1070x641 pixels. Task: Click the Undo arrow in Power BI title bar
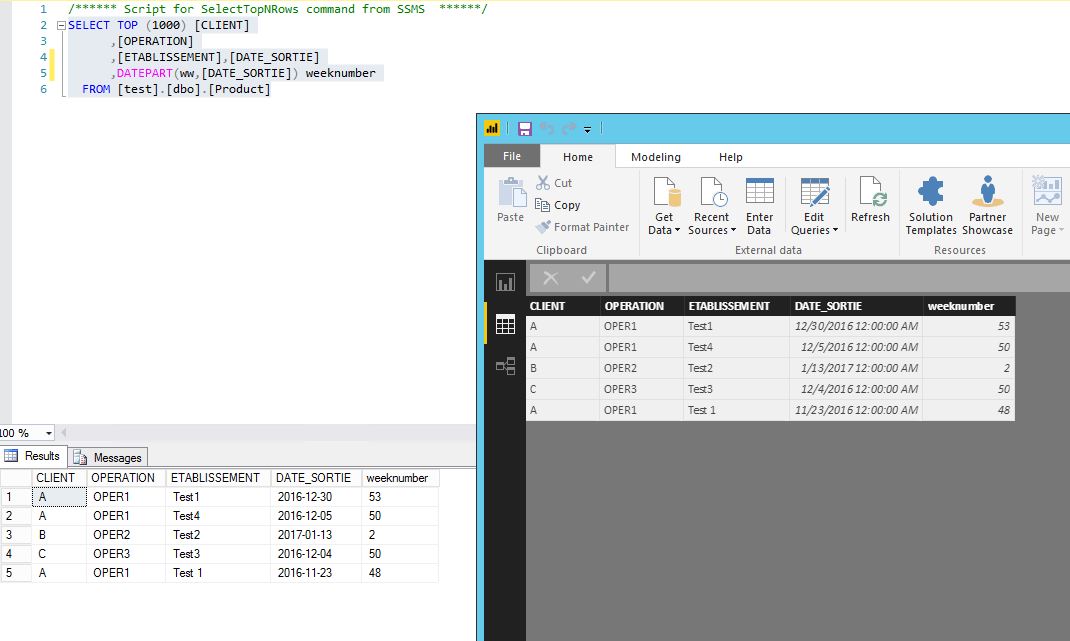(546, 128)
